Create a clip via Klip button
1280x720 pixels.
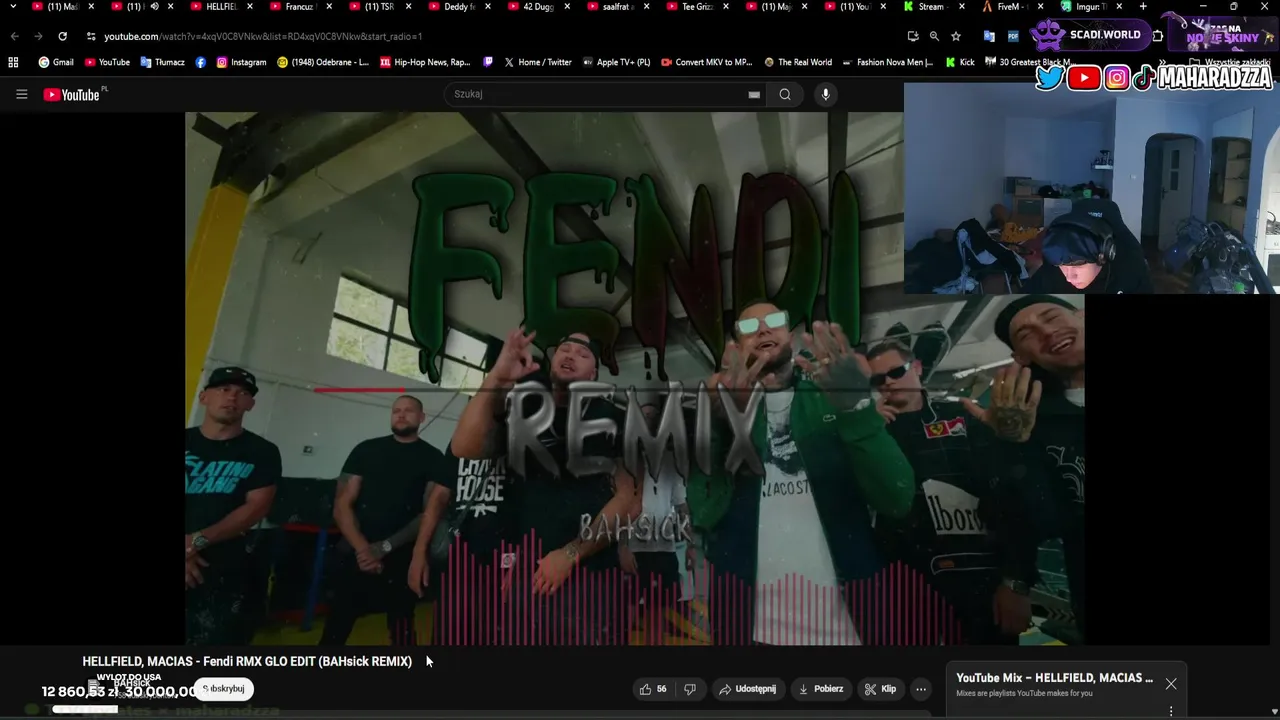click(x=880, y=689)
